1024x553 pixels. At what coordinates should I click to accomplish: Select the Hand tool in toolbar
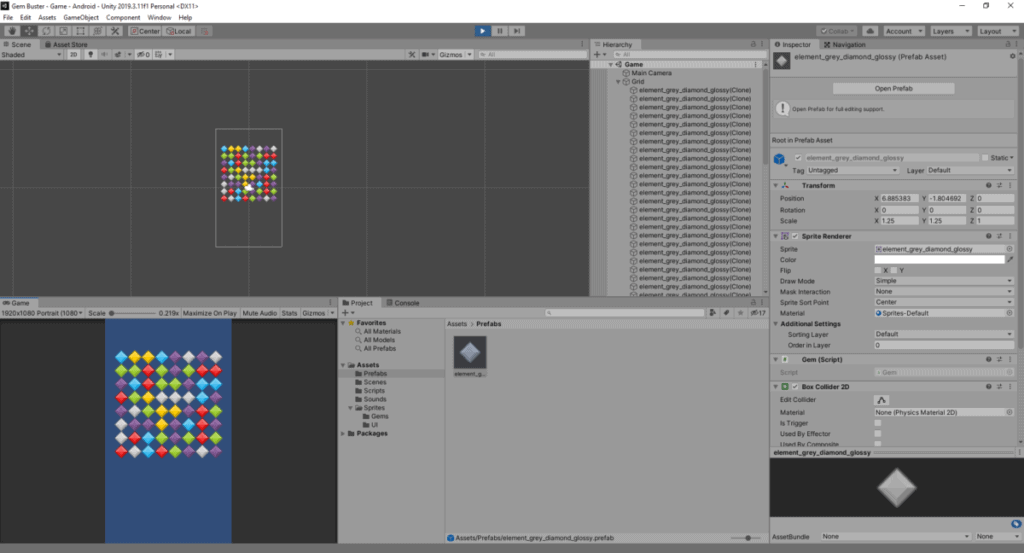point(11,31)
